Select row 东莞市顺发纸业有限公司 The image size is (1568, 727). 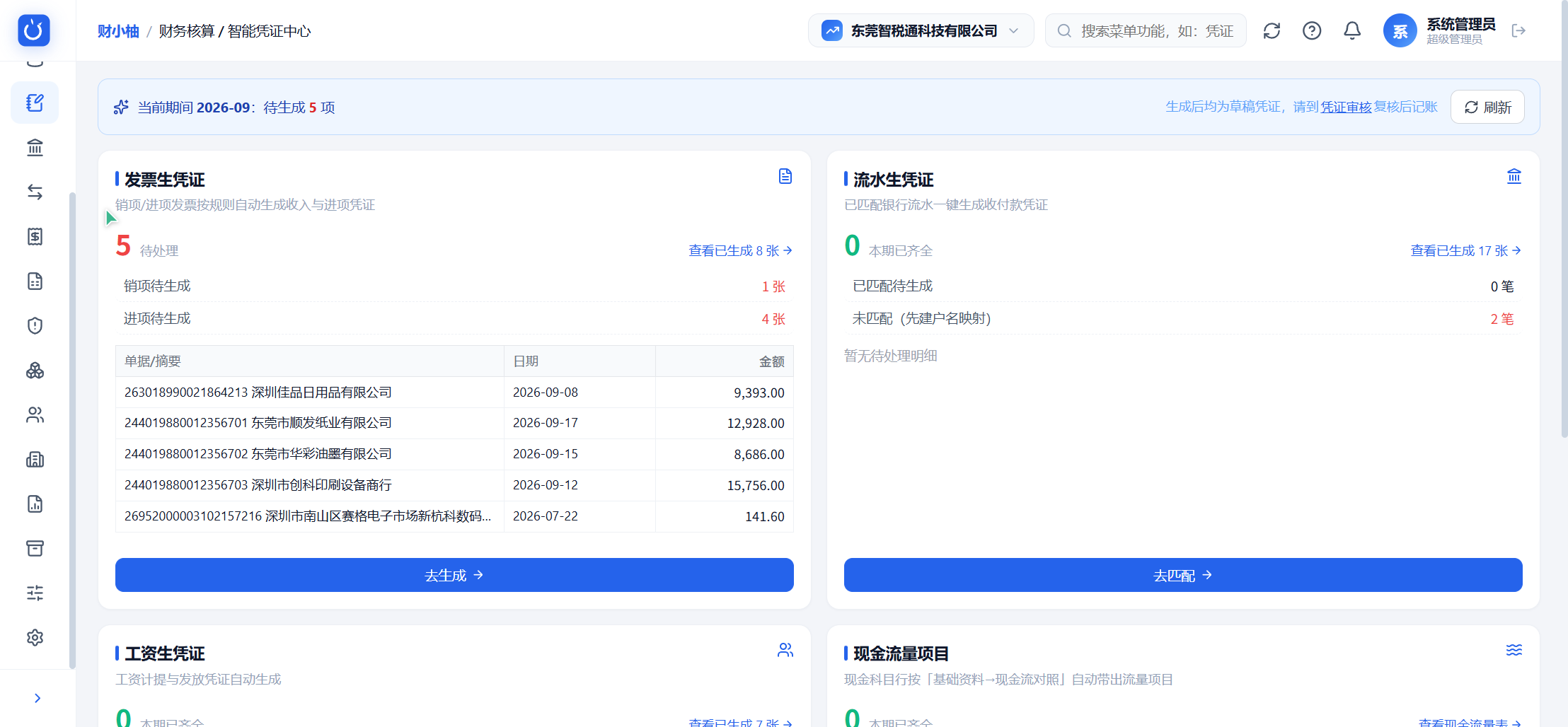point(454,423)
